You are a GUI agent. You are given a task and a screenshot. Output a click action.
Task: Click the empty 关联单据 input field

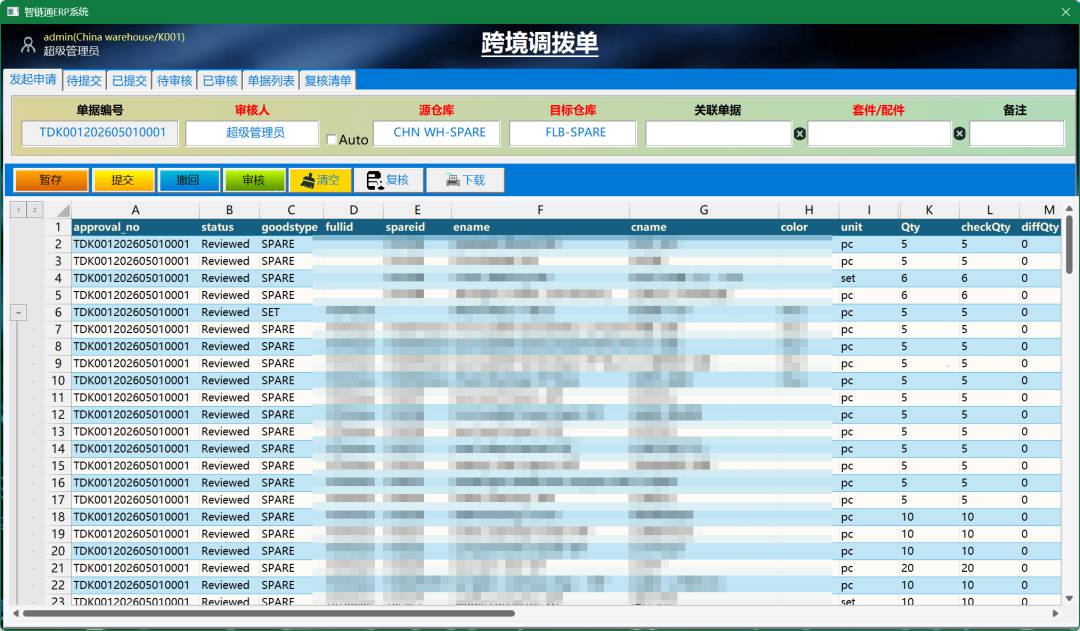point(718,134)
